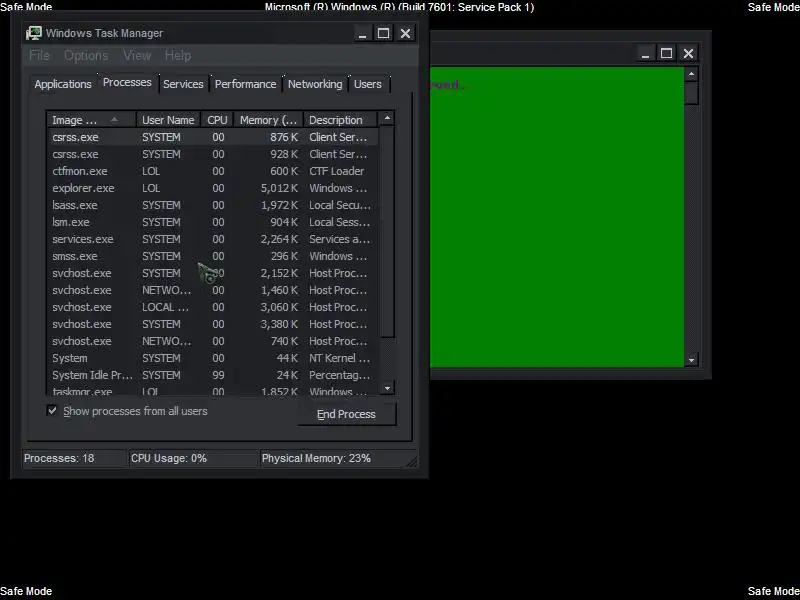This screenshot has width=800, height=600.
Task: Click the End Process button
Action: click(x=346, y=414)
